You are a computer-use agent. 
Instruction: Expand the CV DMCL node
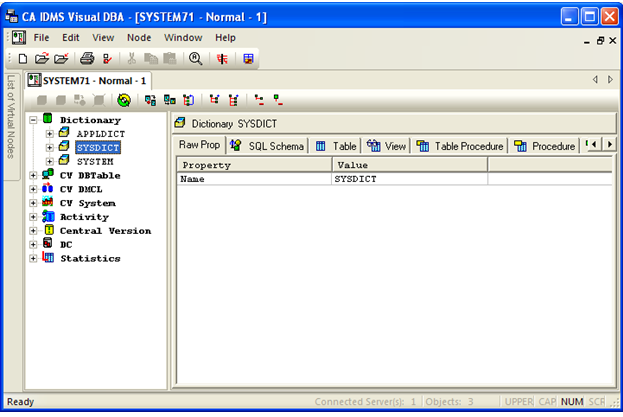33,189
